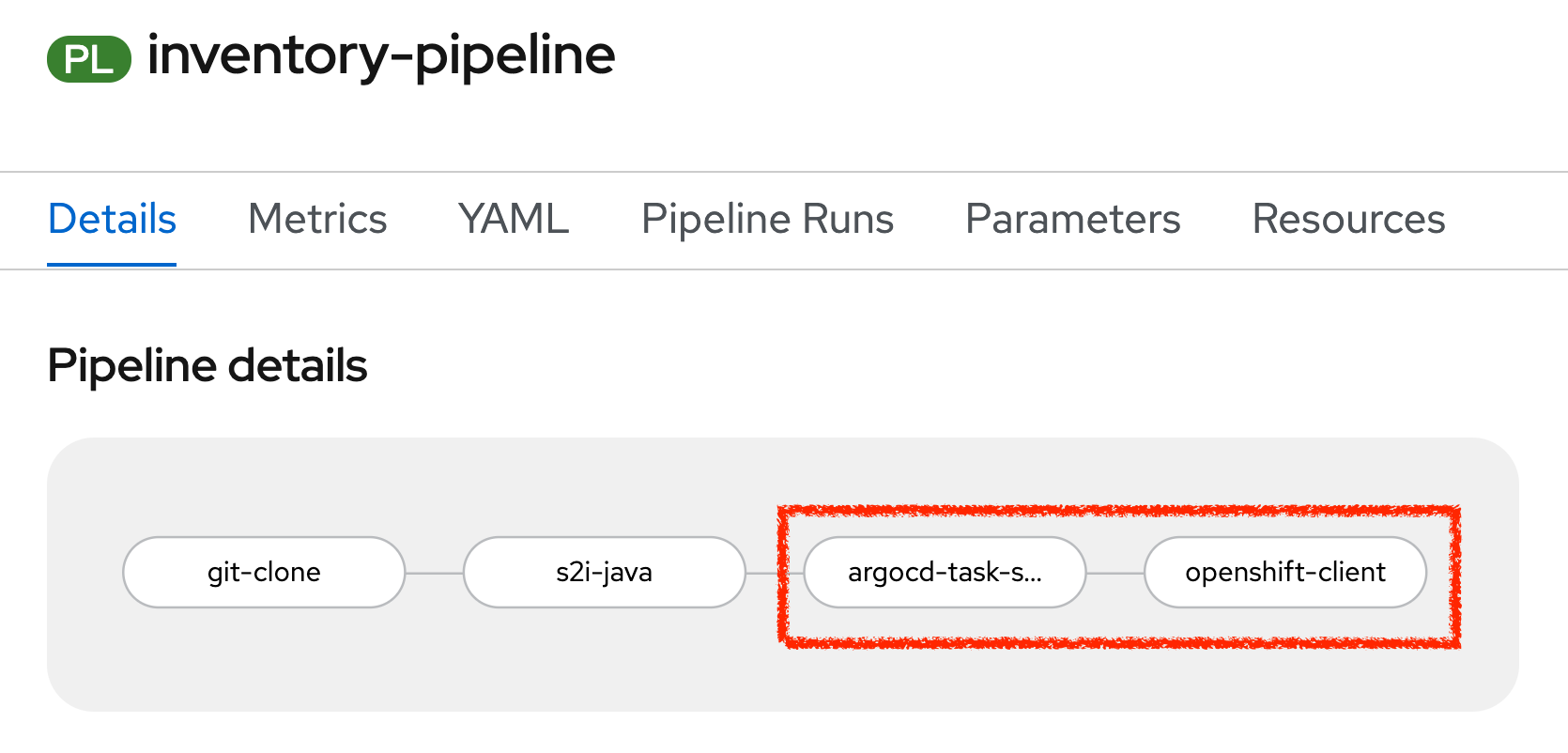The height and width of the screenshot is (753, 1568).
Task: Open the Pipeline Runs tab
Action: [767, 219]
